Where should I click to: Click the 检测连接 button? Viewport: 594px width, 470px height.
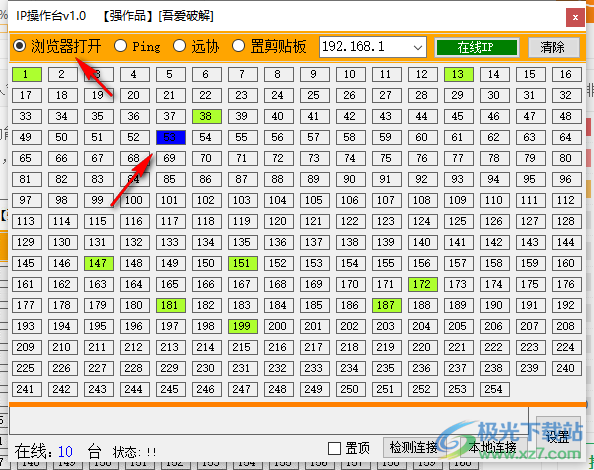click(413, 448)
